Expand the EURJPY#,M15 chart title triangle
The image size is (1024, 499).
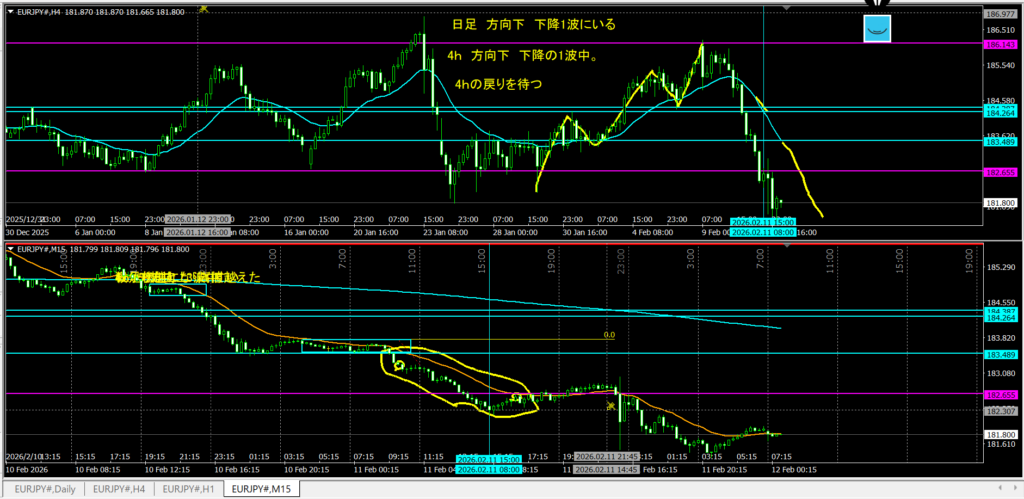coord(10,248)
